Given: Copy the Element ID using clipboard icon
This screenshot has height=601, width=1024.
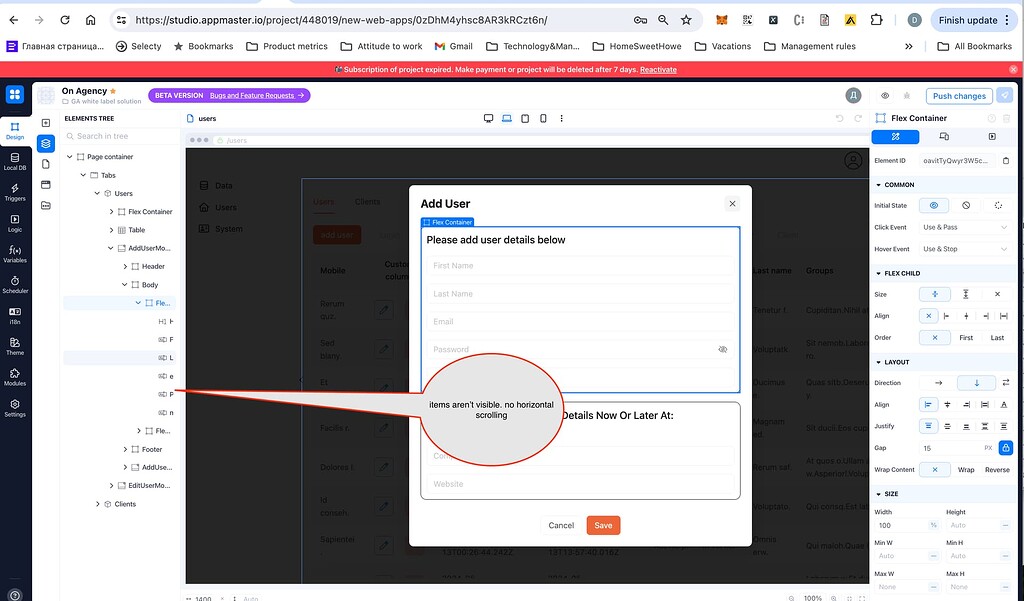Looking at the screenshot, I should (1007, 159).
